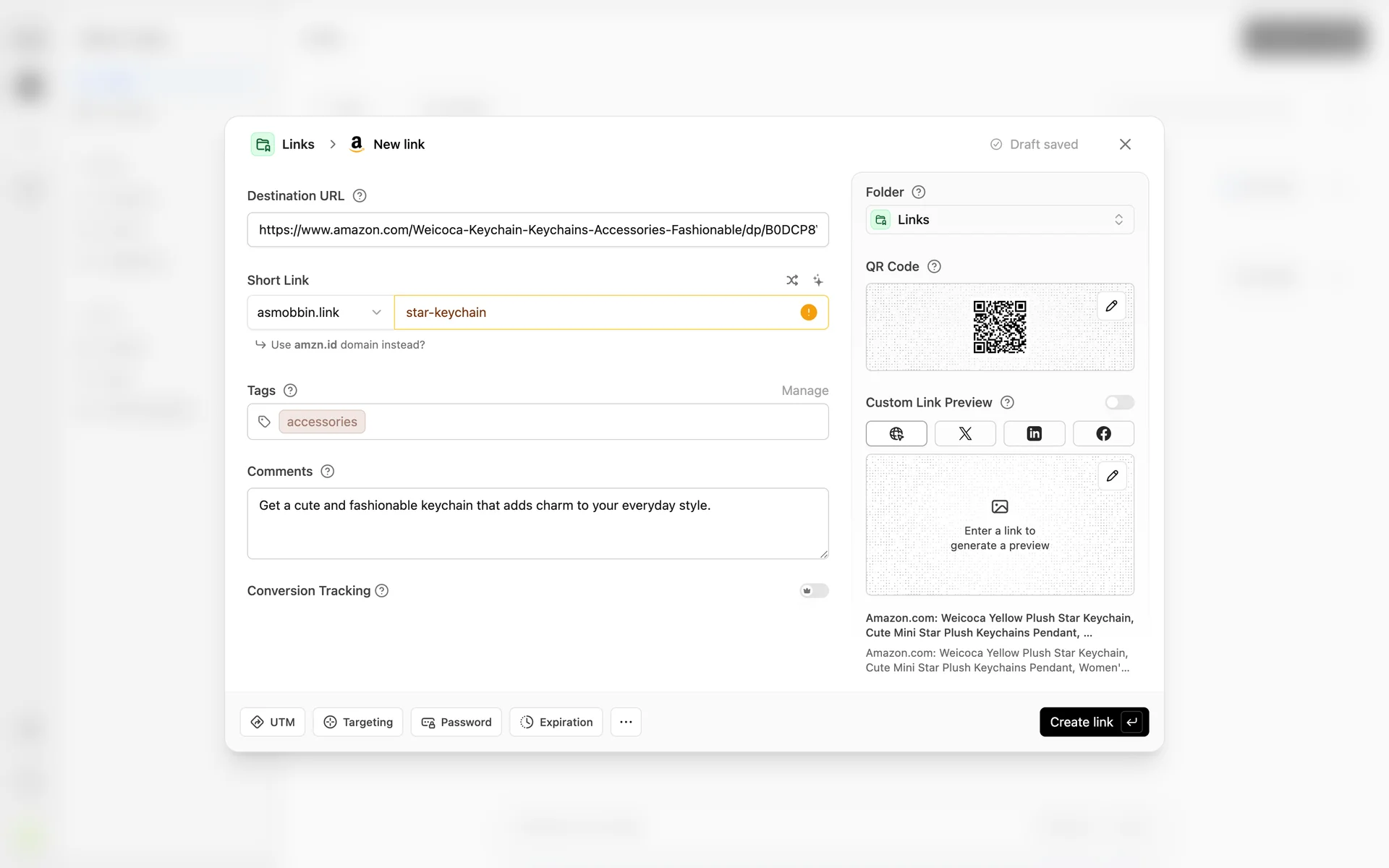Toggle the Custom Link Preview switch
The image size is (1389, 868).
point(1118,402)
